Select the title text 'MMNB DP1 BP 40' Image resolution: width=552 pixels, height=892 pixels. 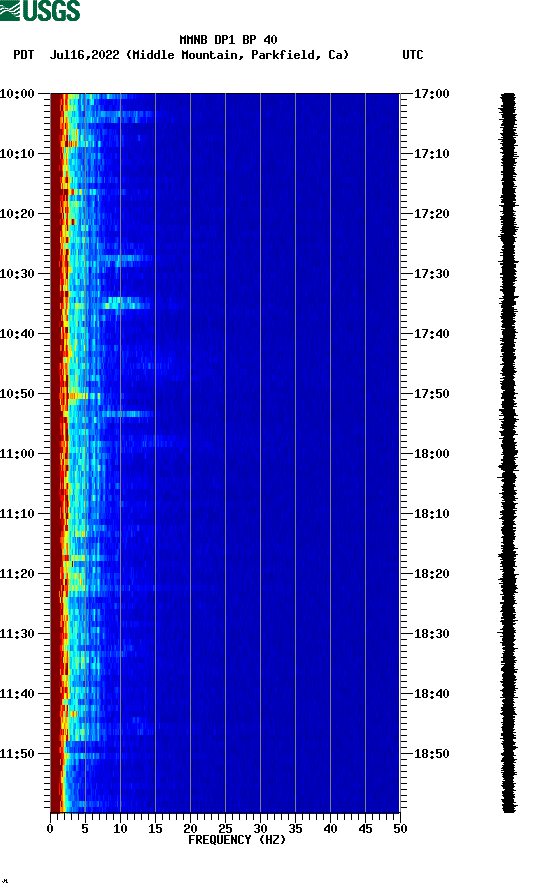pyautogui.click(x=228, y=40)
